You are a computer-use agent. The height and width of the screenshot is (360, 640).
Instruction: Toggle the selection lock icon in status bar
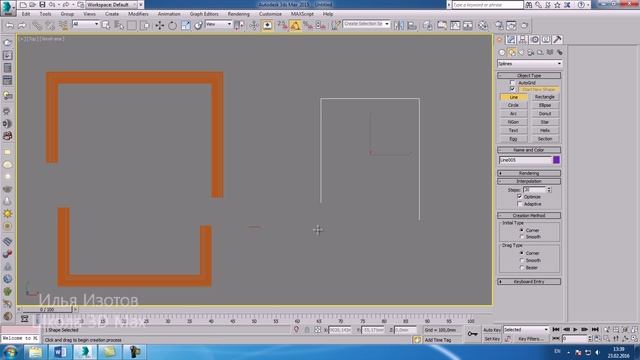point(307,330)
